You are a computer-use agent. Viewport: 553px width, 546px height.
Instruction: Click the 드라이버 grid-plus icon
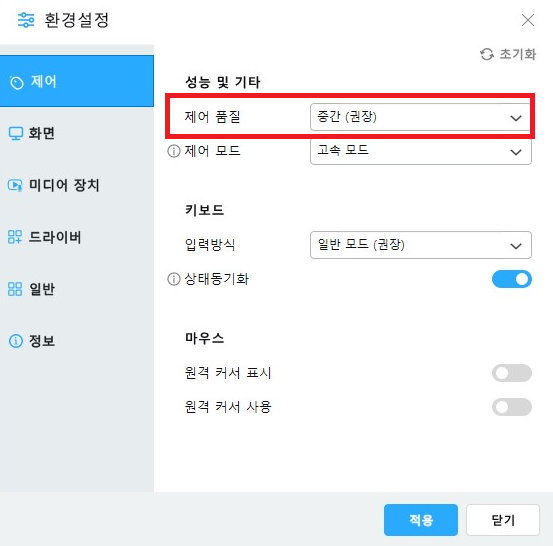click(15, 237)
